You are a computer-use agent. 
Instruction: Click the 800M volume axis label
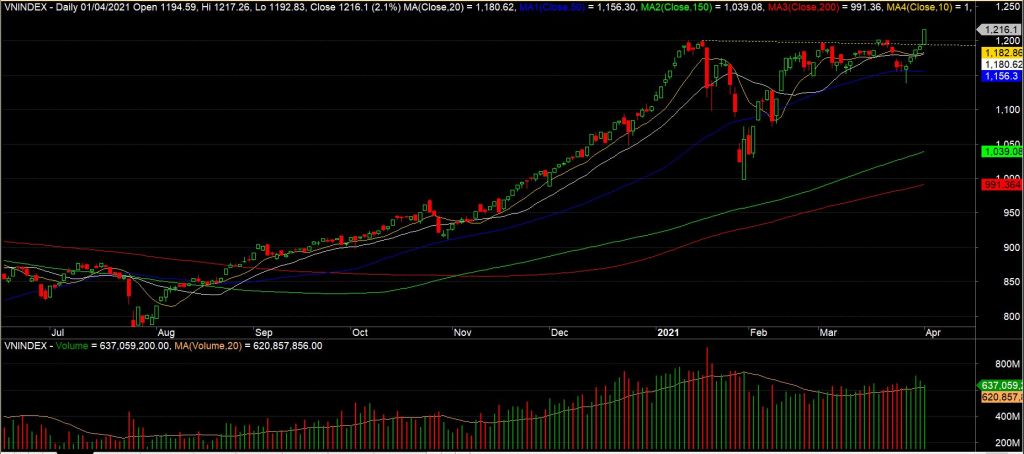pyautogui.click(x=1010, y=363)
